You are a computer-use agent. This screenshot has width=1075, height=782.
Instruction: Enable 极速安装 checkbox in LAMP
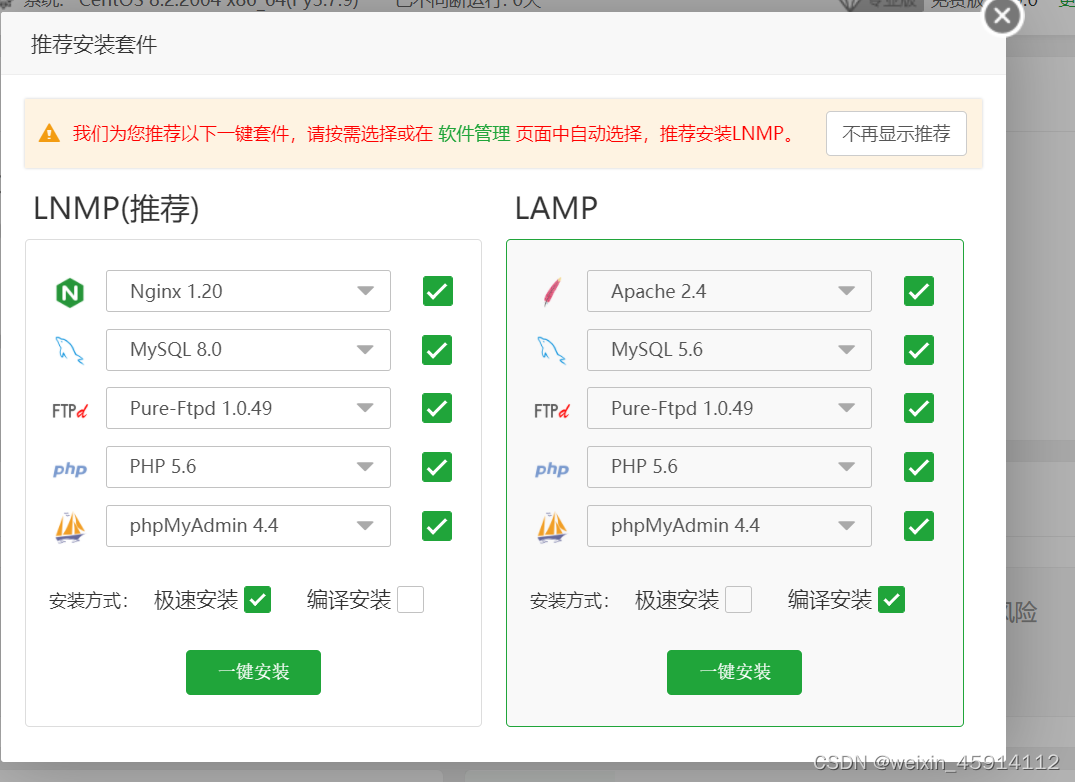(x=738, y=600)
